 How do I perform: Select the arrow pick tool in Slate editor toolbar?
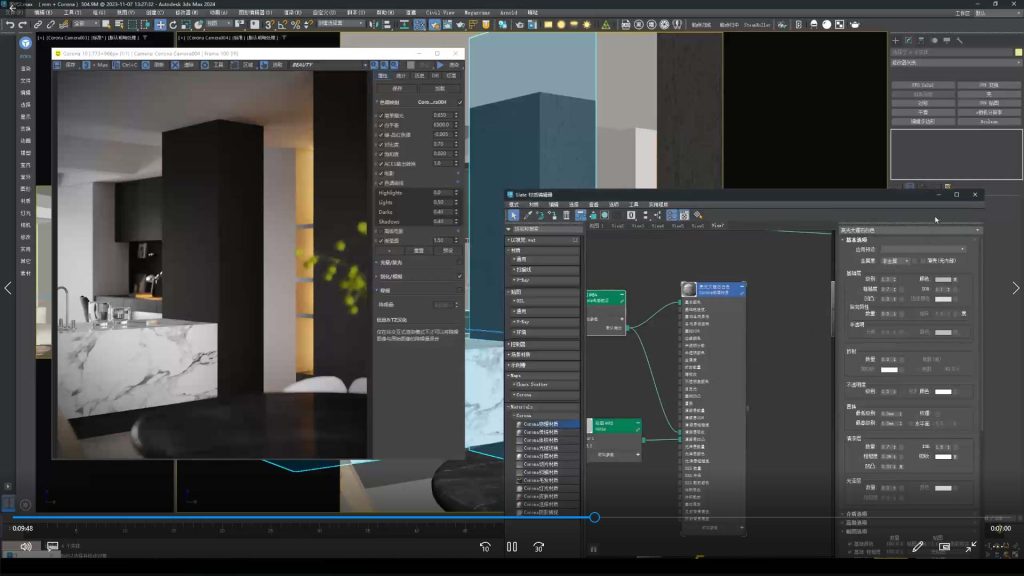click(x=514, y=215)
